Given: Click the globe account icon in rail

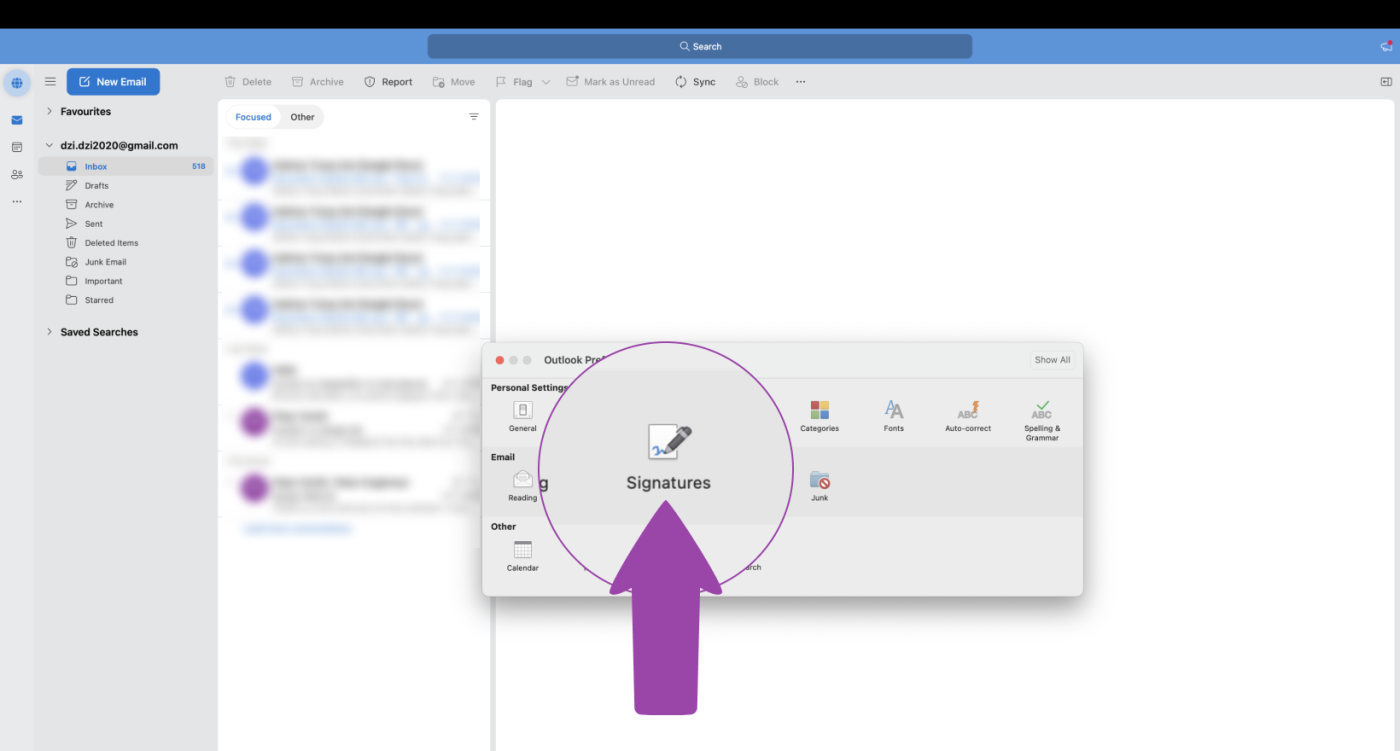Looking at the screenshot, I should 17,83.
